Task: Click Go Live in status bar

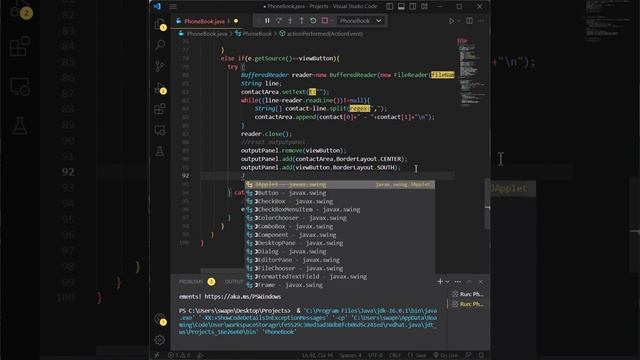Action: (x=446, y=356)
